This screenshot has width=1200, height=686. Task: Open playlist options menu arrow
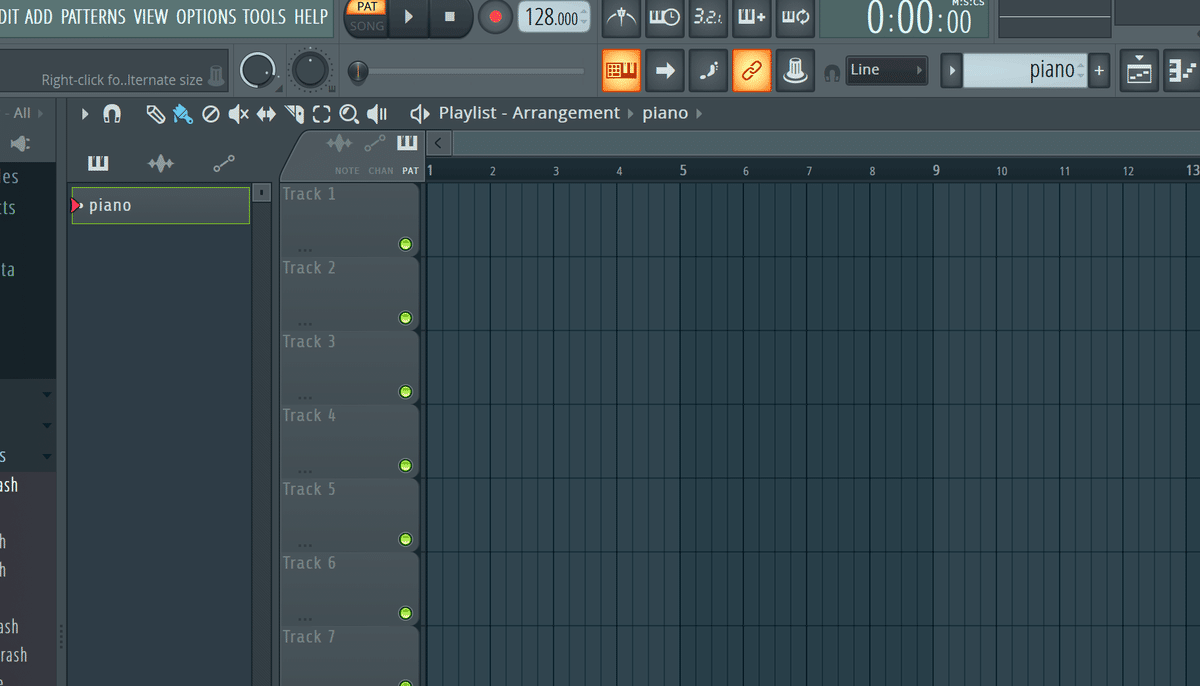pos(85,114)
